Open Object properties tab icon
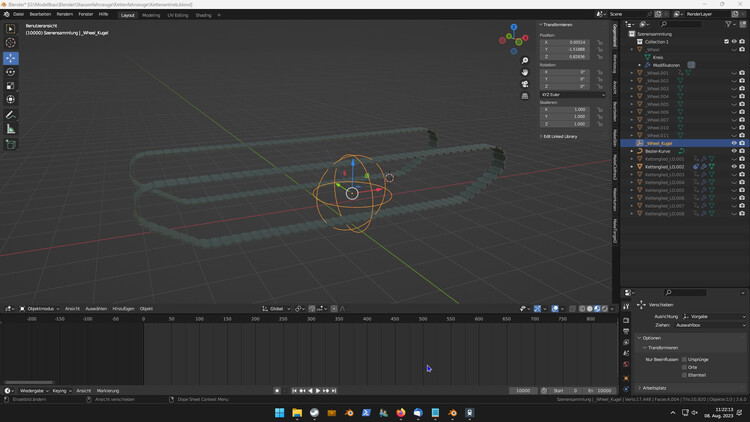Screen dimensions: 750x422 [626, 378]
